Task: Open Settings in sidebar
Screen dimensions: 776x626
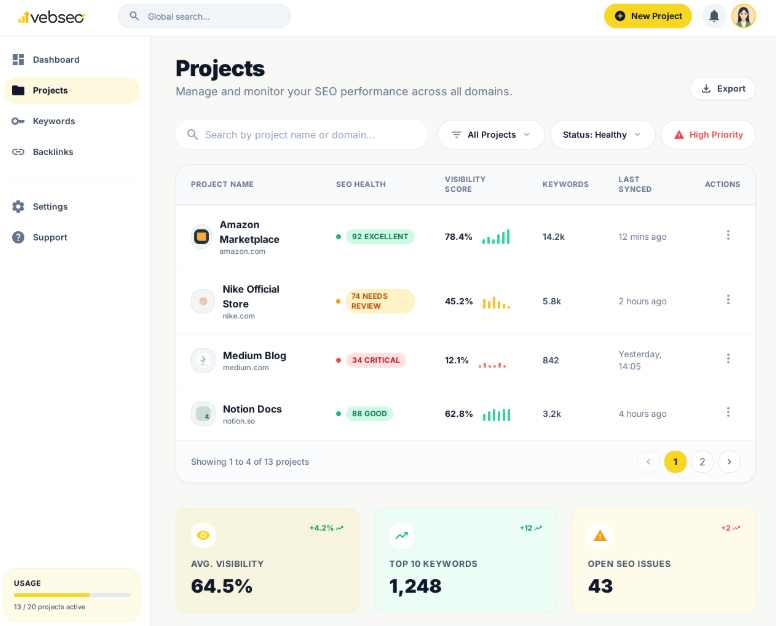Action: pyautogui.click(x=72, y=207)
